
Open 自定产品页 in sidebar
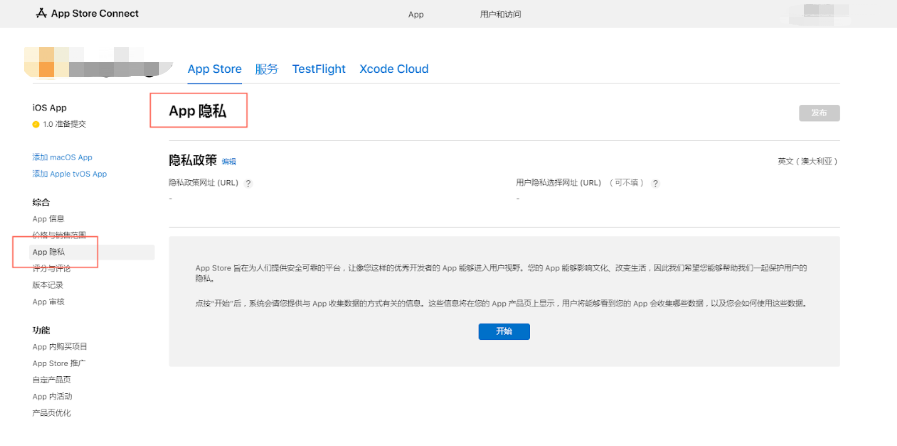click(x=51, y=380)
